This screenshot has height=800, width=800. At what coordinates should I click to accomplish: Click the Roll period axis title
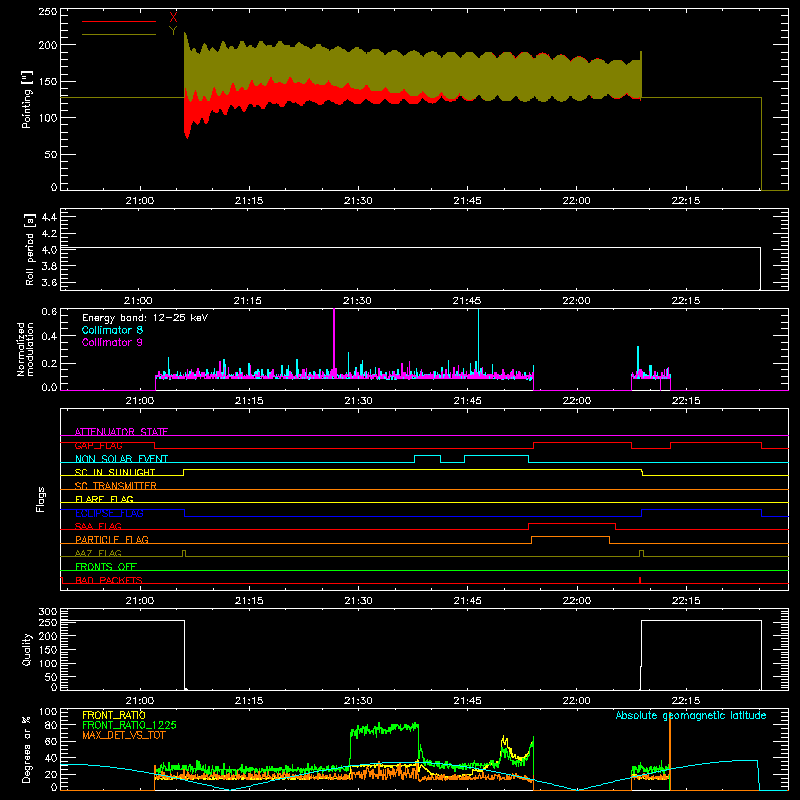coord(30,249)
